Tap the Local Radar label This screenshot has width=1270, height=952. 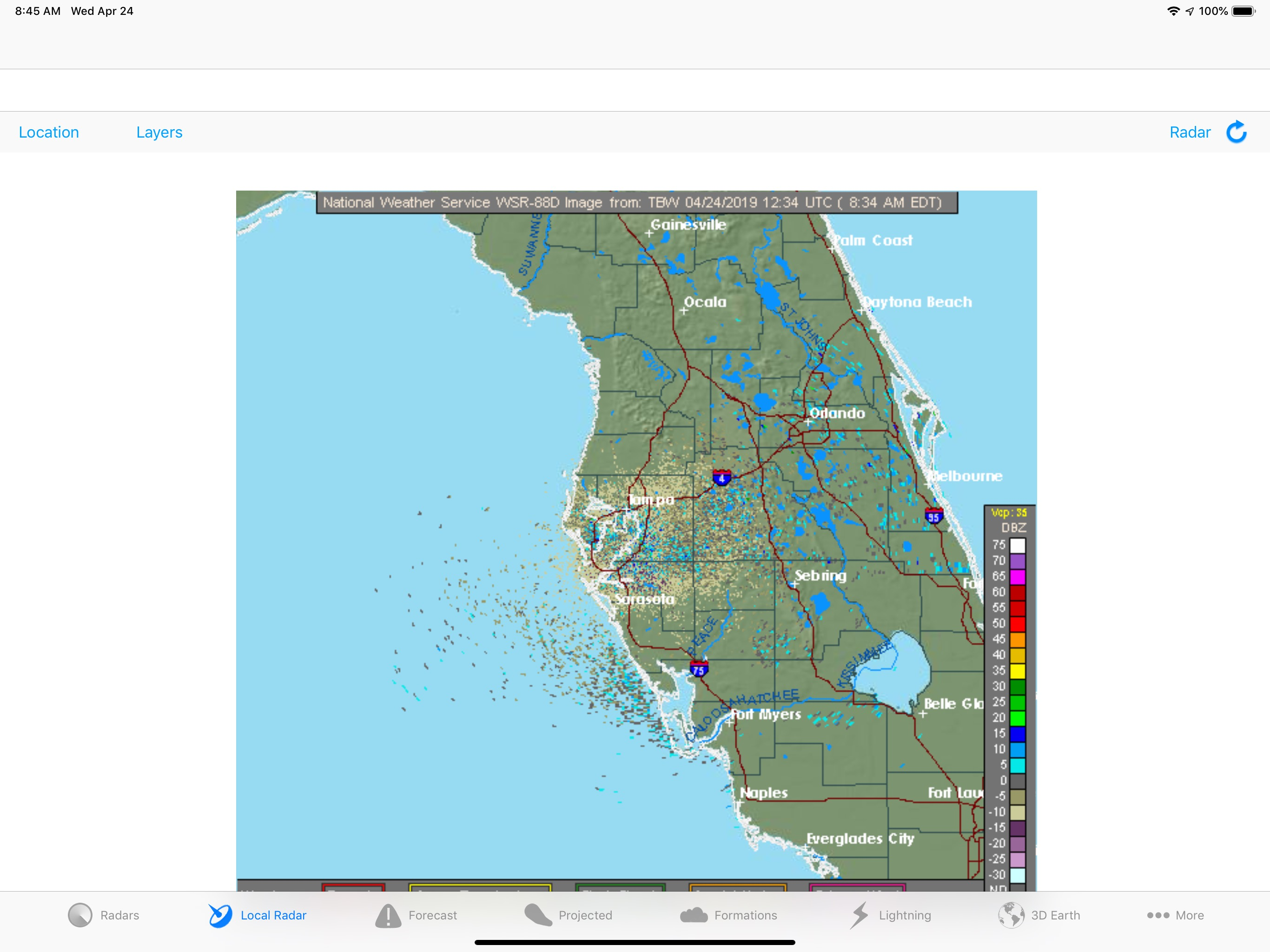(x=273, y=915)
